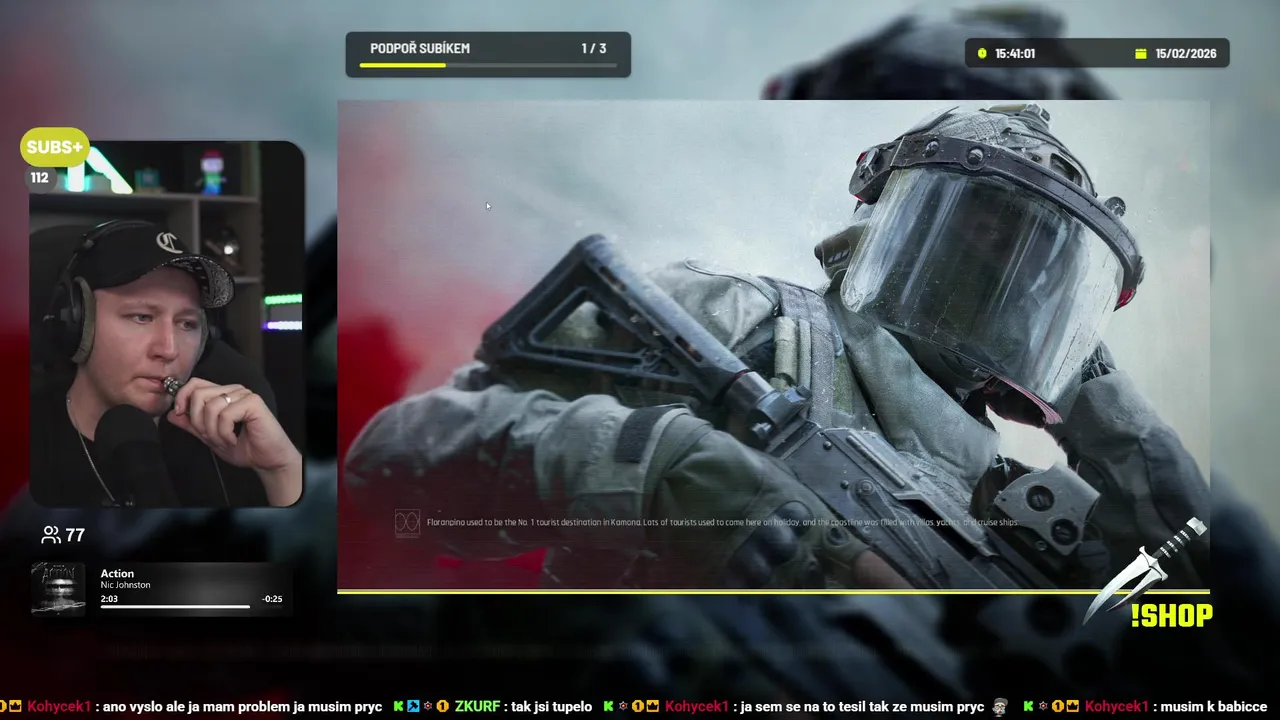Click the song playback progress bar

coord(191,606)
